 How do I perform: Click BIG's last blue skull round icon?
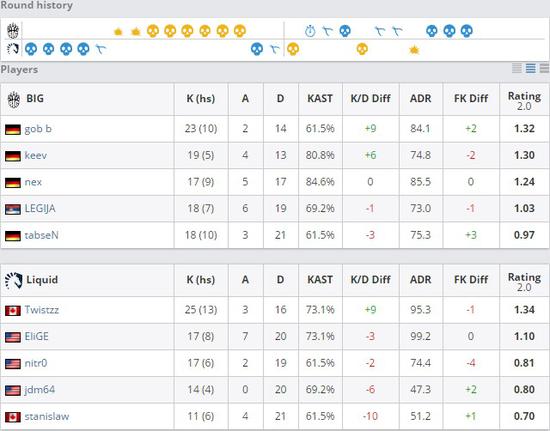[x=467, y=31]
